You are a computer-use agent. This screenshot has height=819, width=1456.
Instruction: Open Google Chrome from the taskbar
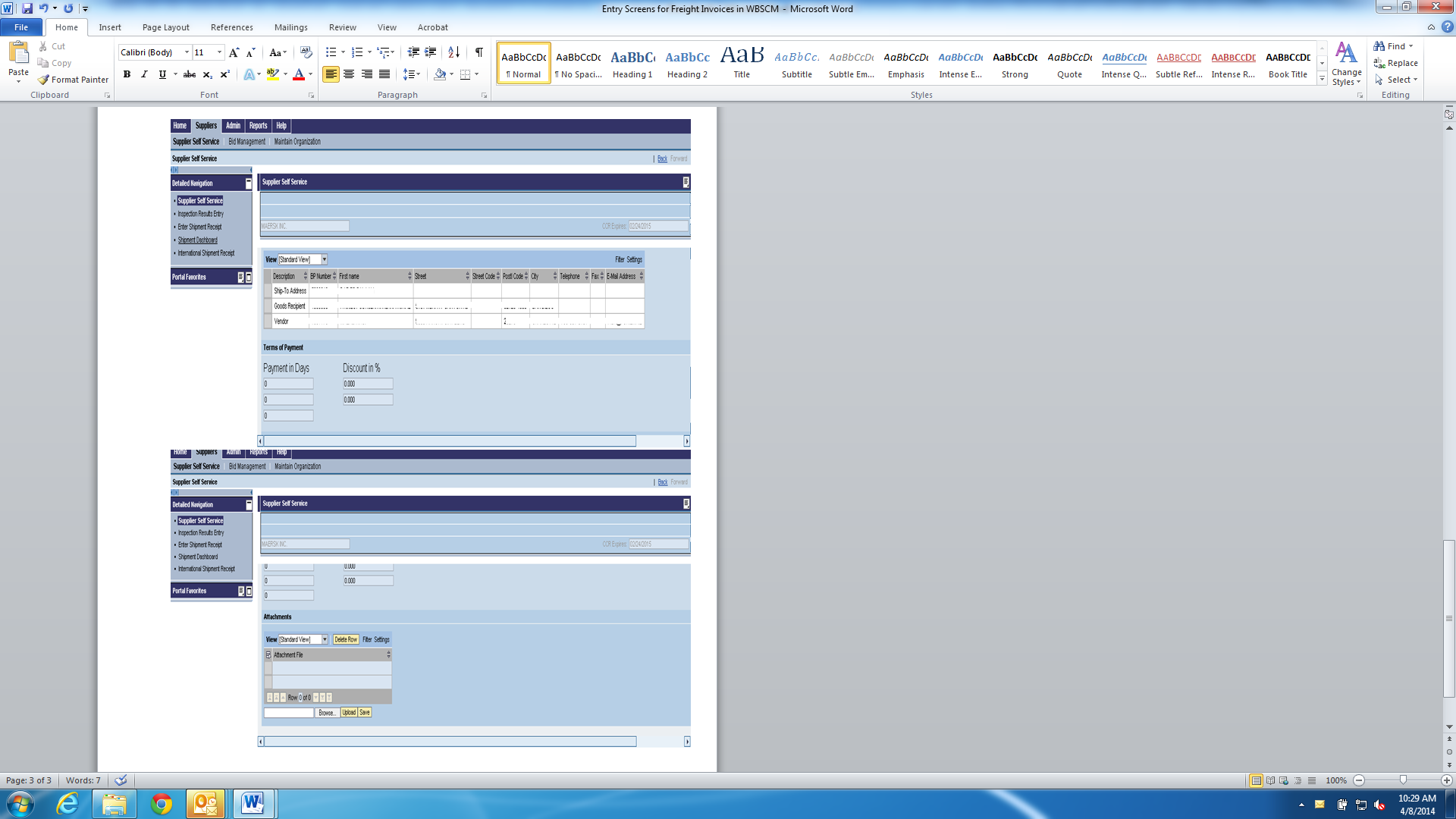(161, 804)
